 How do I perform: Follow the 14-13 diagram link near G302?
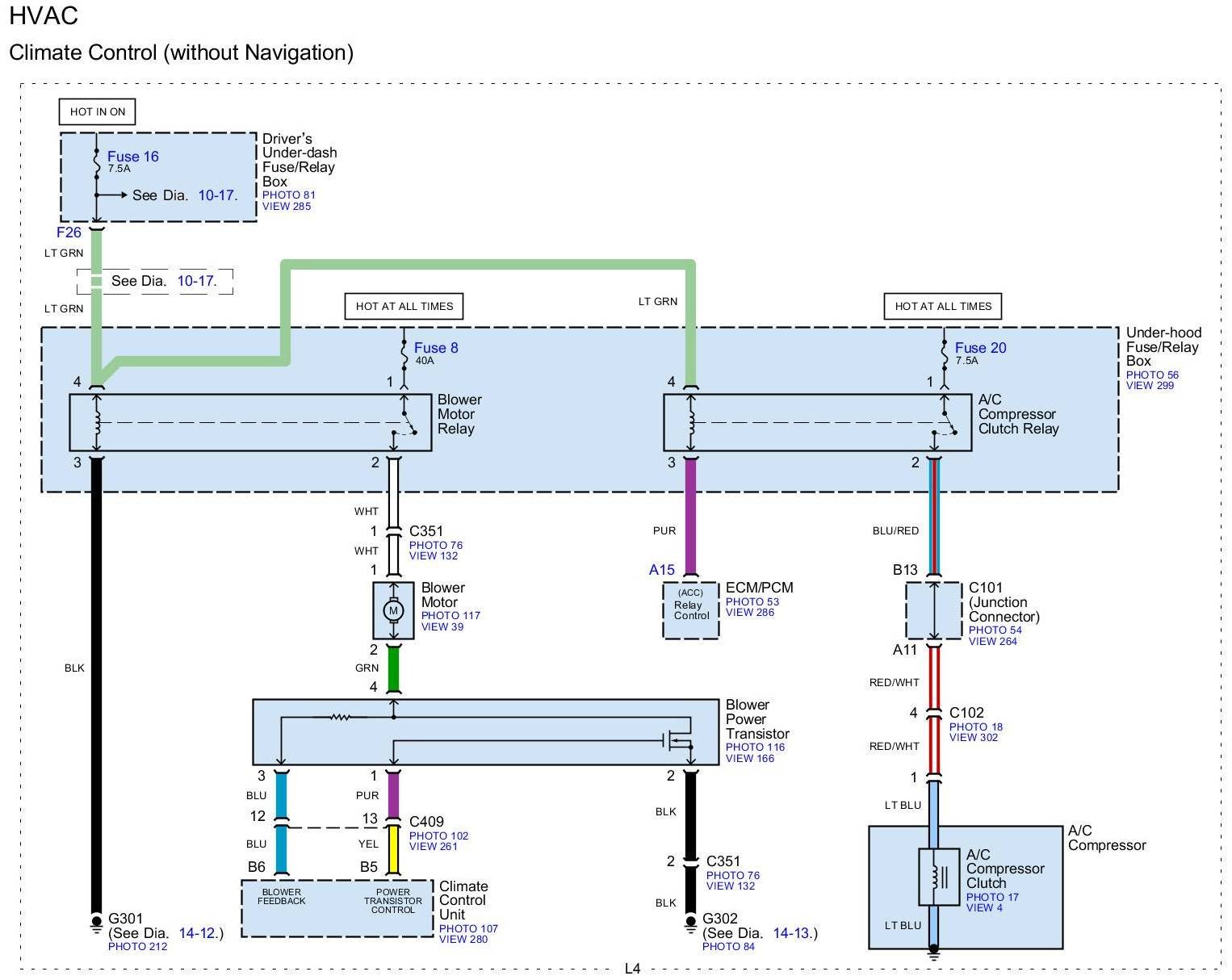tap(791, 933)
